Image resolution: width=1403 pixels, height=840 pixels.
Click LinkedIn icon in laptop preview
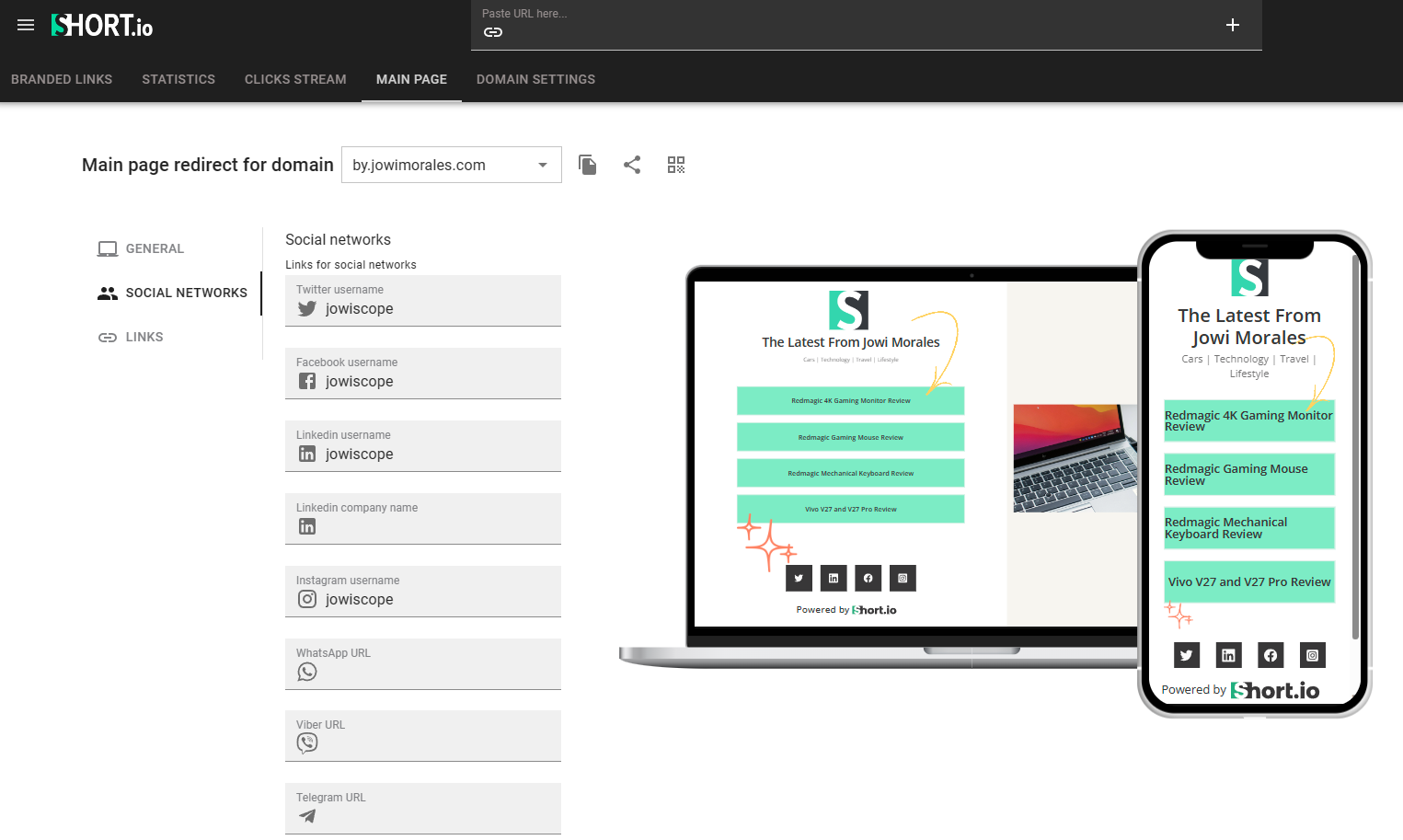click(x=834, y=578)
